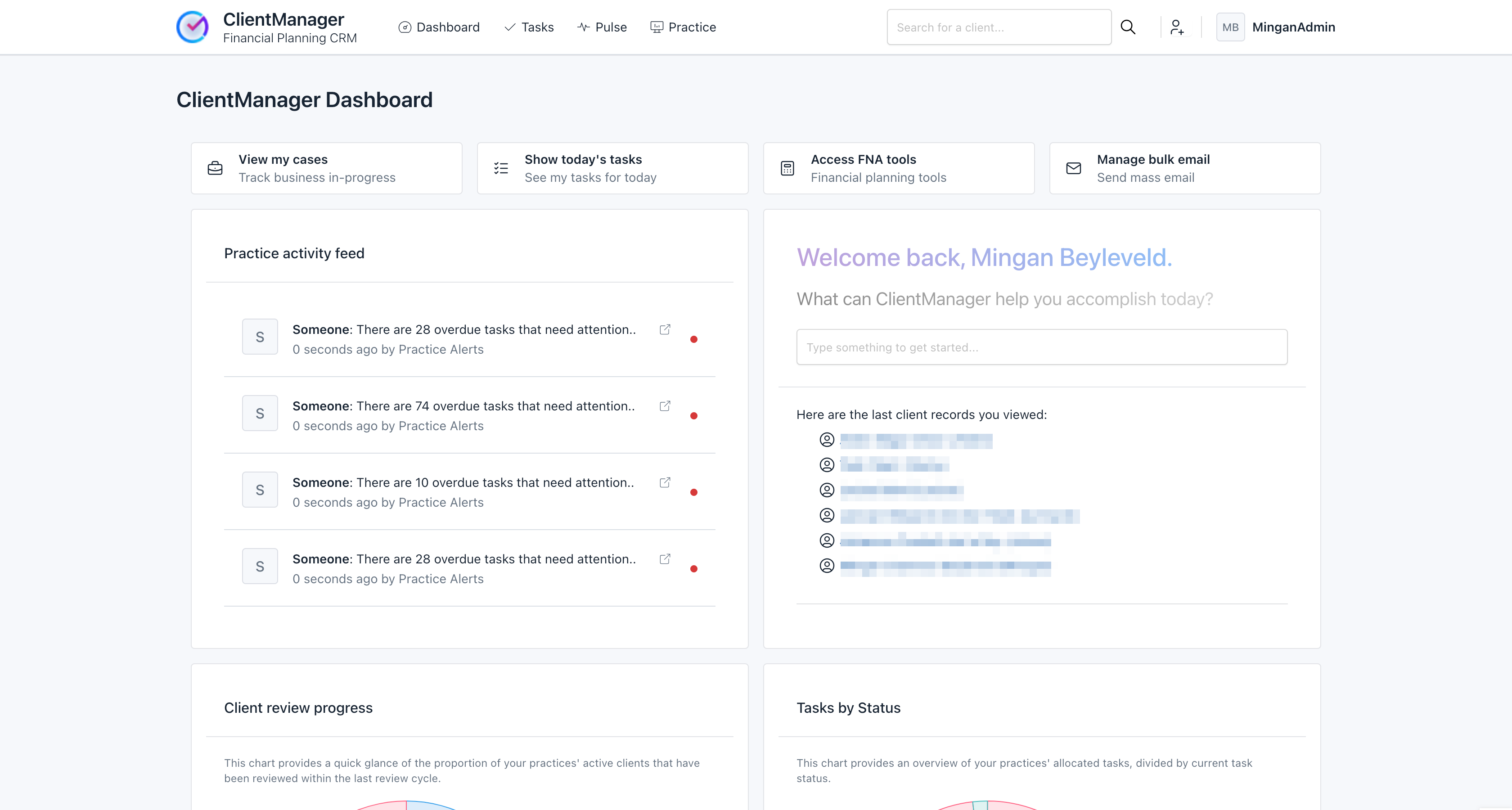The width and height of the screenshot is (1512, 810).
Task: Open the Pulse navigation menu
Action: [x=602, y=27]
